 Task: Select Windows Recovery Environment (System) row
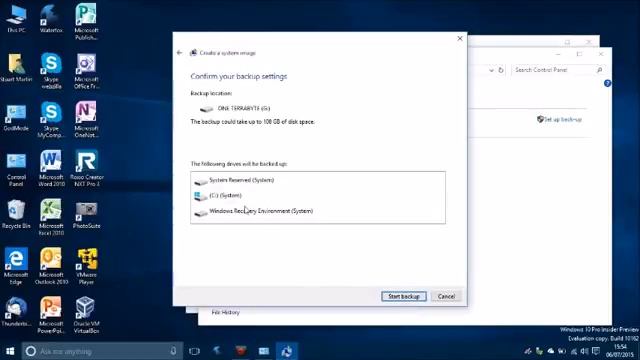(x=318, y=211)
